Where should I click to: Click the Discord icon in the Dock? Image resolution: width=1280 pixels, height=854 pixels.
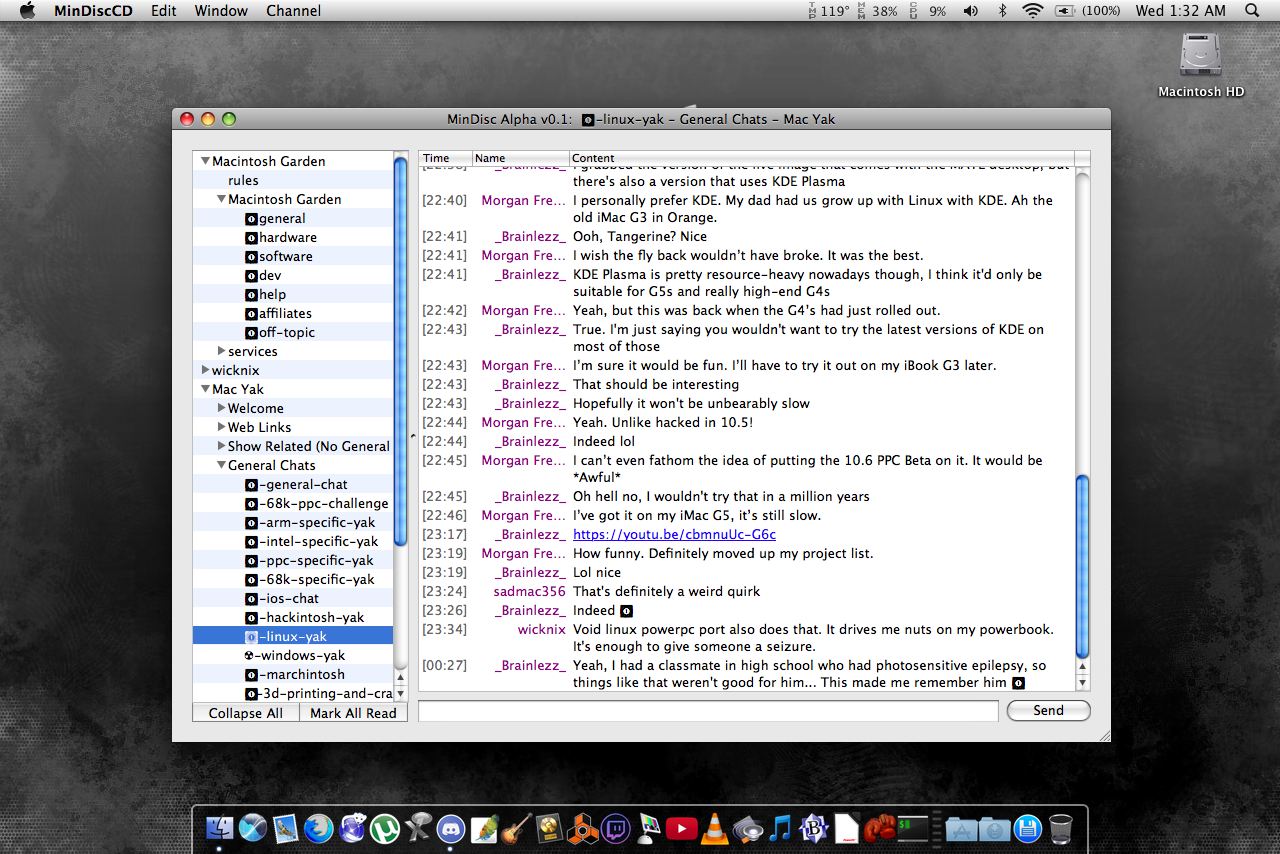pyautogui.click(x=451, y=828)
